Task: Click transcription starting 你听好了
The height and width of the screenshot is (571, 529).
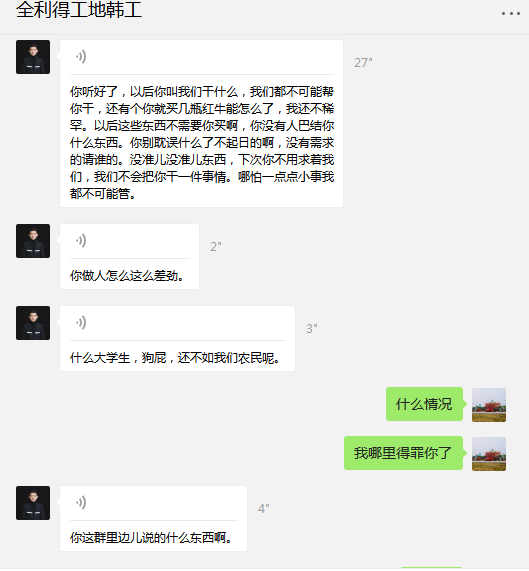Action: pos(202,142)
